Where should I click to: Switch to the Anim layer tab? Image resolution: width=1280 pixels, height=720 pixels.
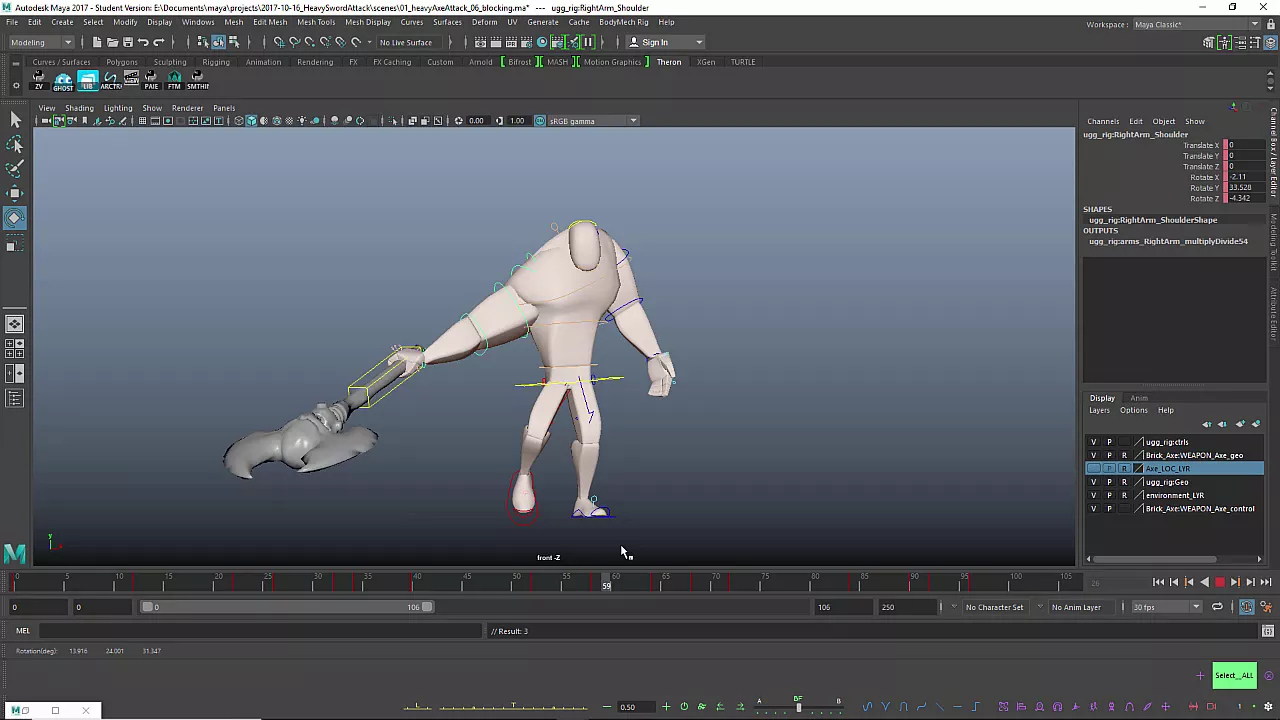(1139, 398)
